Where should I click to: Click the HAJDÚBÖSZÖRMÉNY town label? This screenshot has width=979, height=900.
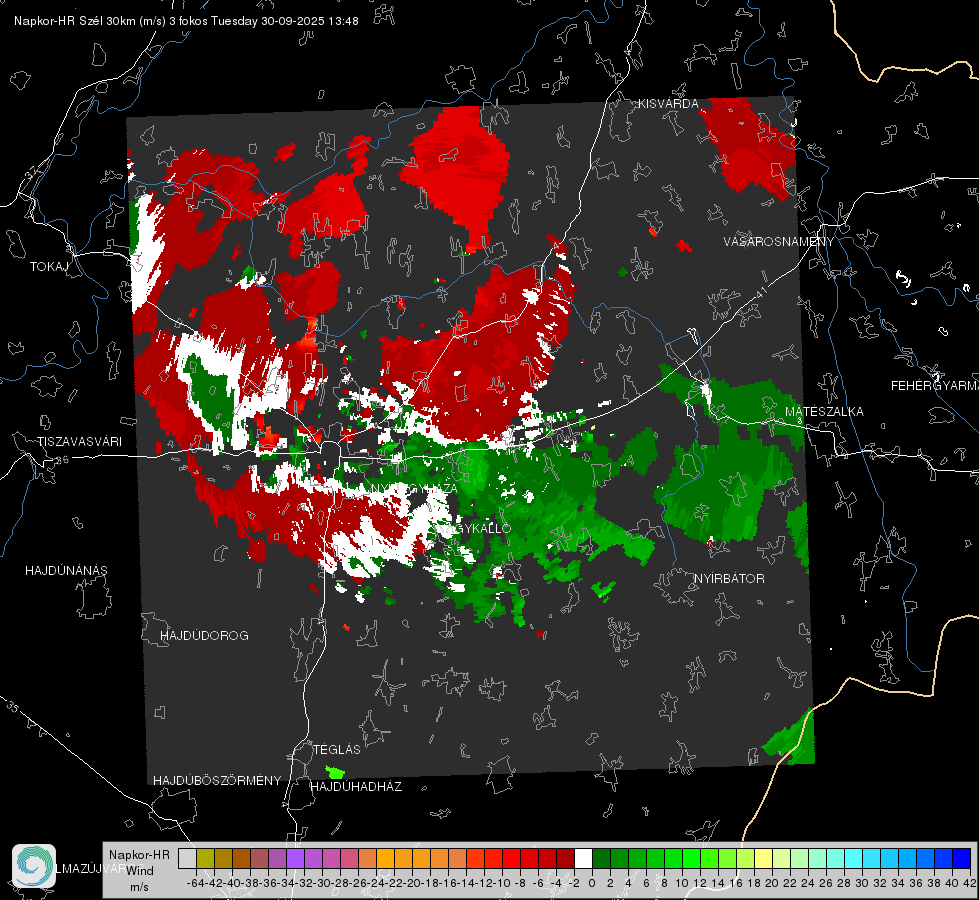click(217, 780)
